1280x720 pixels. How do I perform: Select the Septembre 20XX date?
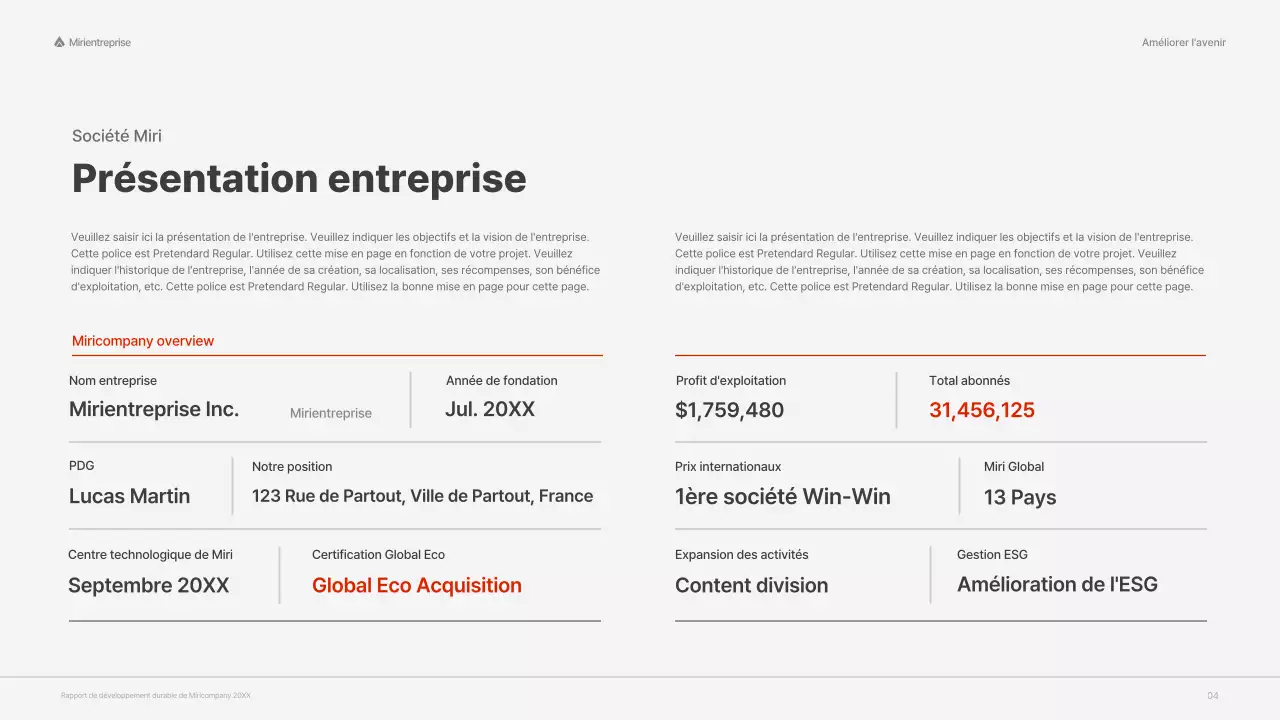pos(148,586)
